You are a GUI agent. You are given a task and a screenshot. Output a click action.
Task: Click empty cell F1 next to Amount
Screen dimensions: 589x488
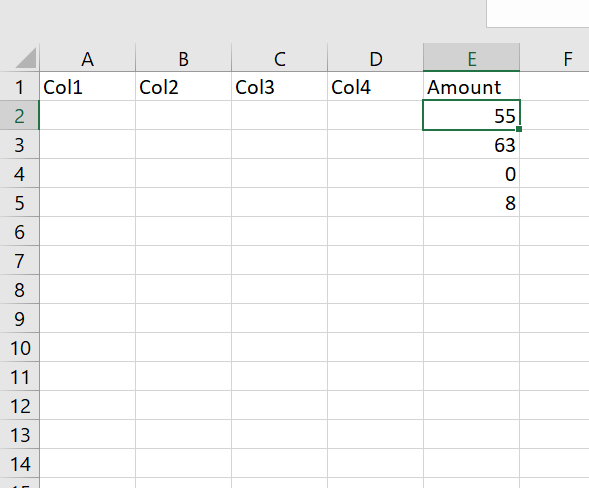[x=554, y=86]
